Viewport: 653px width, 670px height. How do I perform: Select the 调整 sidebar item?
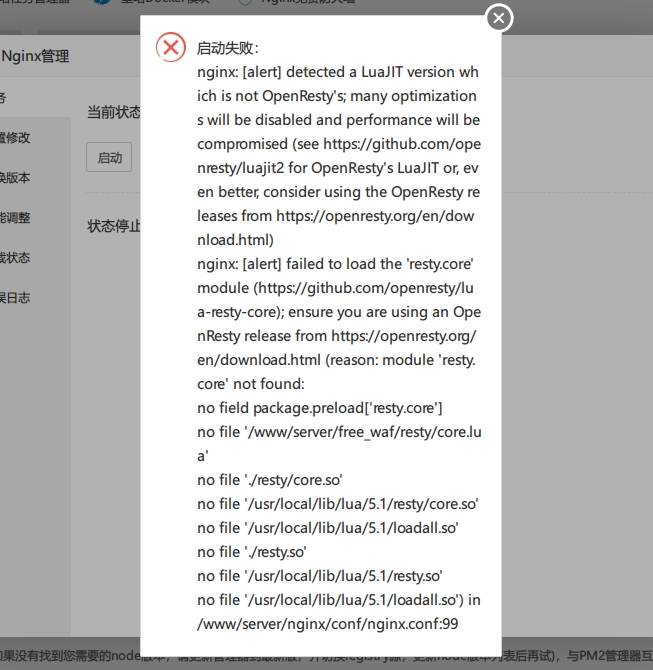pos(15,217)
